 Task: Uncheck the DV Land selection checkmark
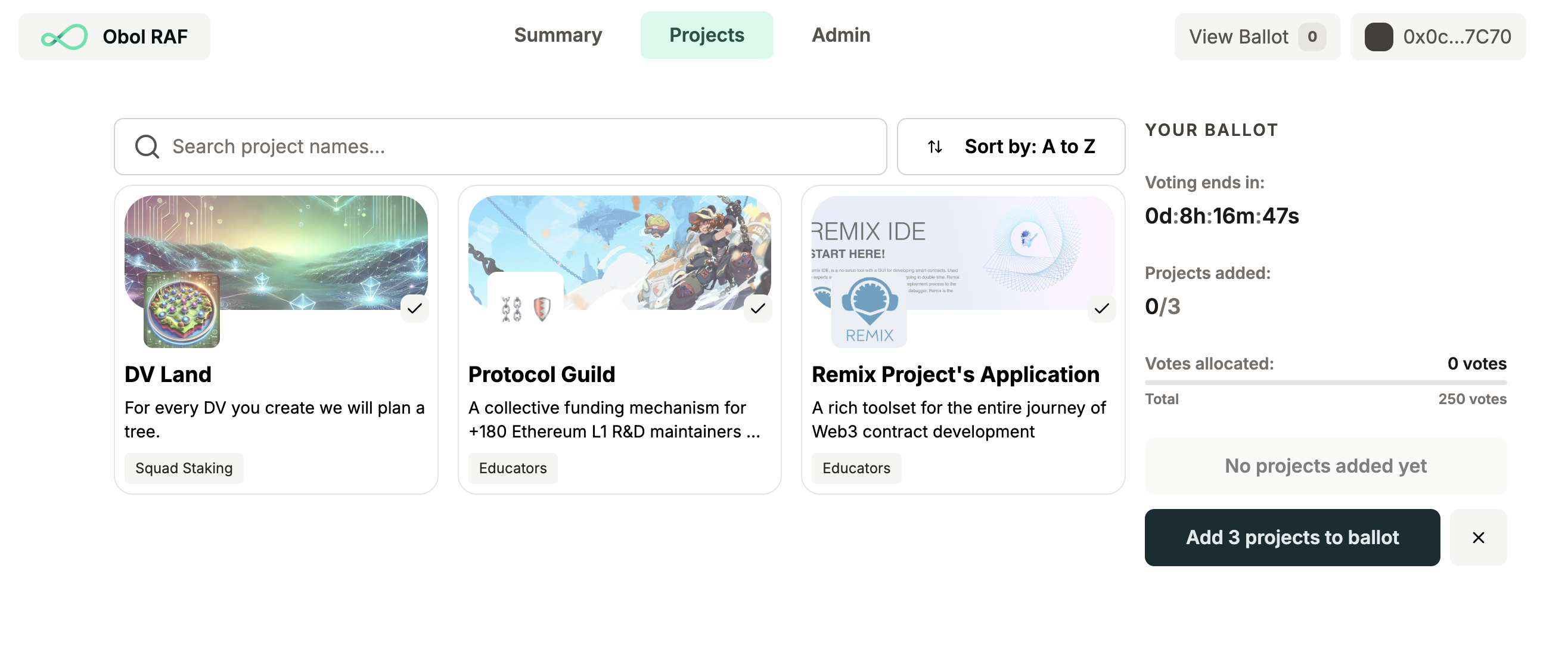415,309
